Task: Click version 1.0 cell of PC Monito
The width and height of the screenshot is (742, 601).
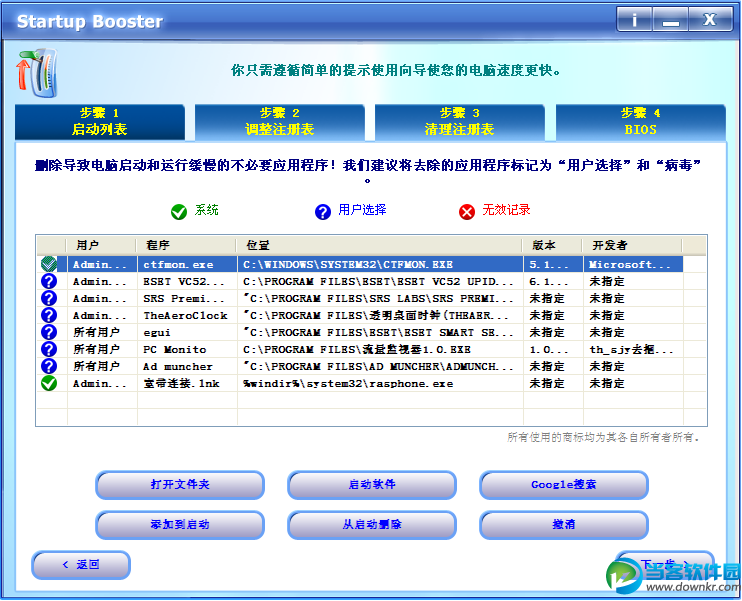Action: [553, 349]
